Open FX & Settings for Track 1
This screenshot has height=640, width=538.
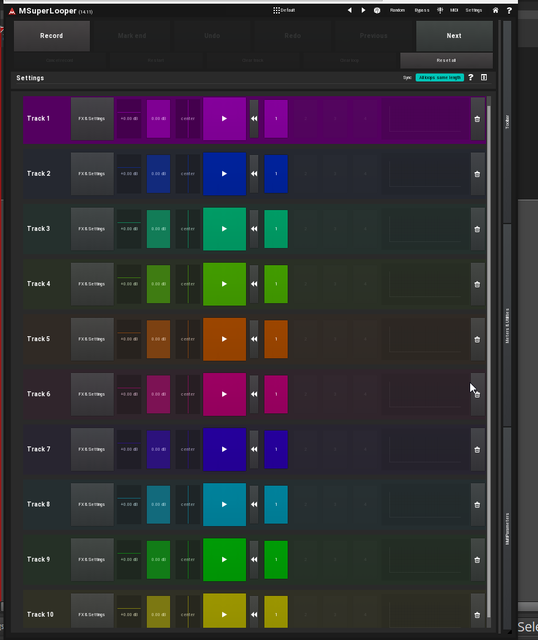tap(92, 119)
